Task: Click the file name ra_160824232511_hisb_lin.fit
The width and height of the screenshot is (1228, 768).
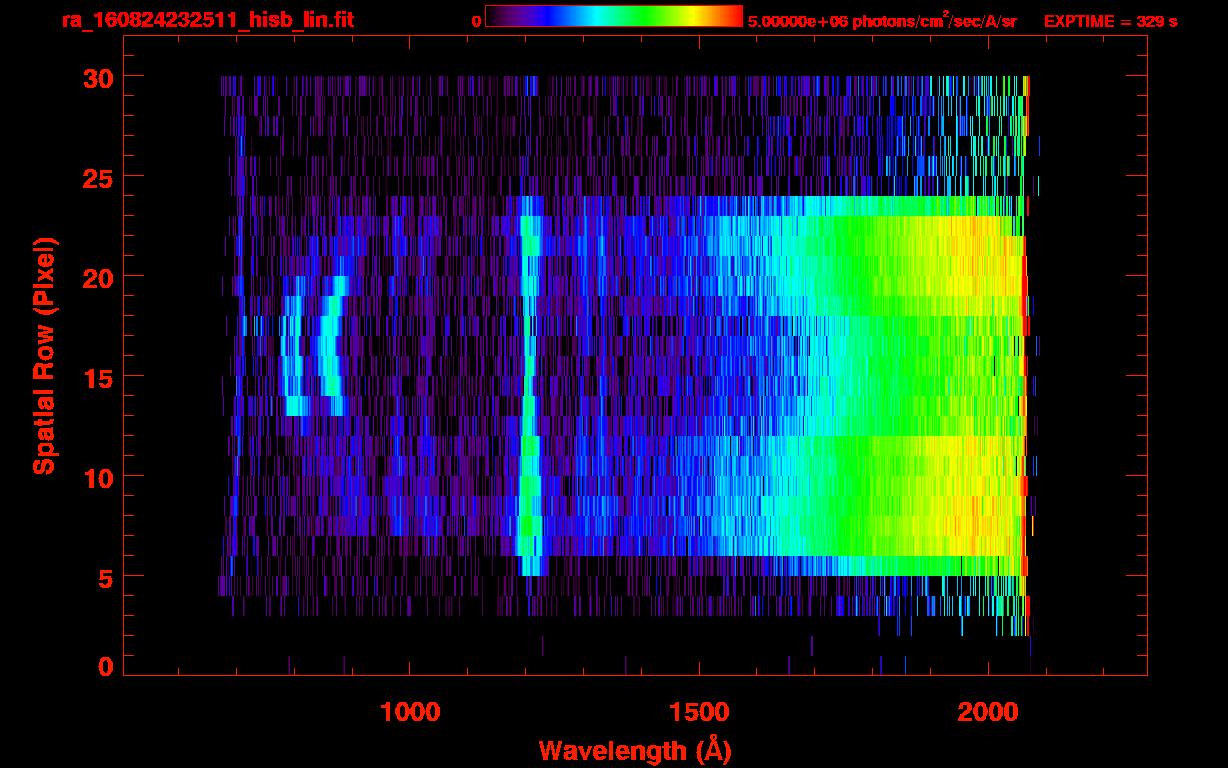Action: (207, 20)
